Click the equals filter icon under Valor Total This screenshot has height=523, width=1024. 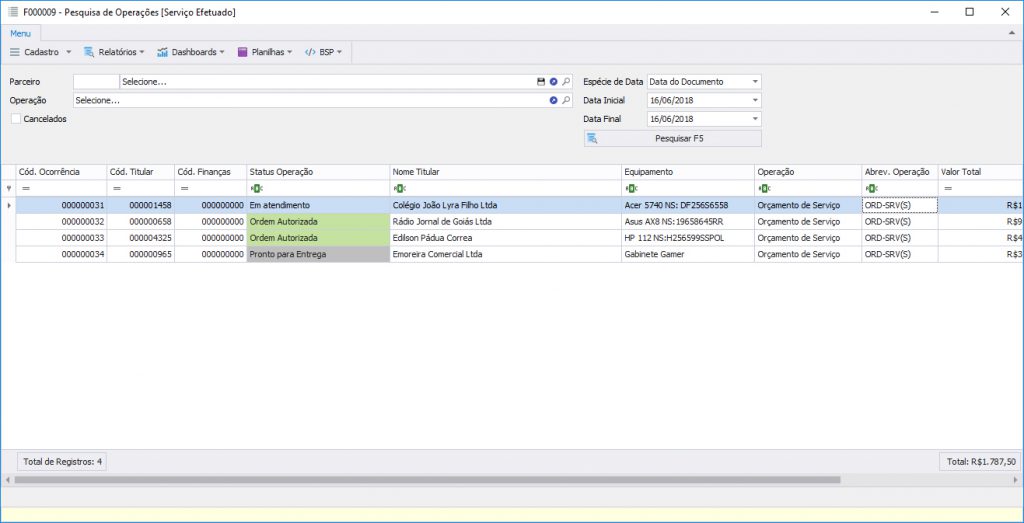pos(948,189)
